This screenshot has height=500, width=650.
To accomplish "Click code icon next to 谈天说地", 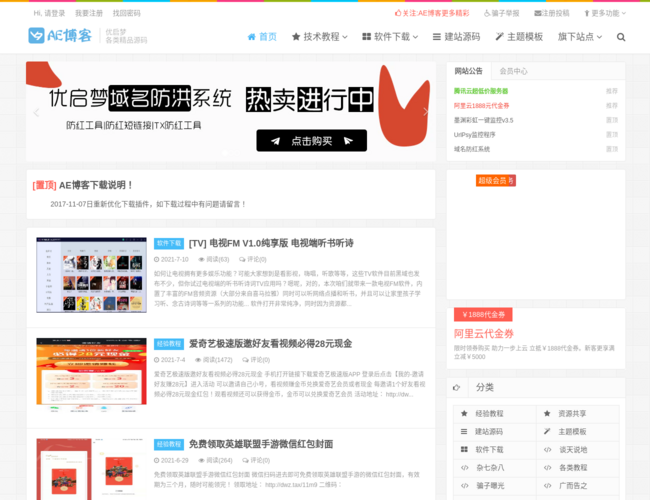I will coord(548,450).
